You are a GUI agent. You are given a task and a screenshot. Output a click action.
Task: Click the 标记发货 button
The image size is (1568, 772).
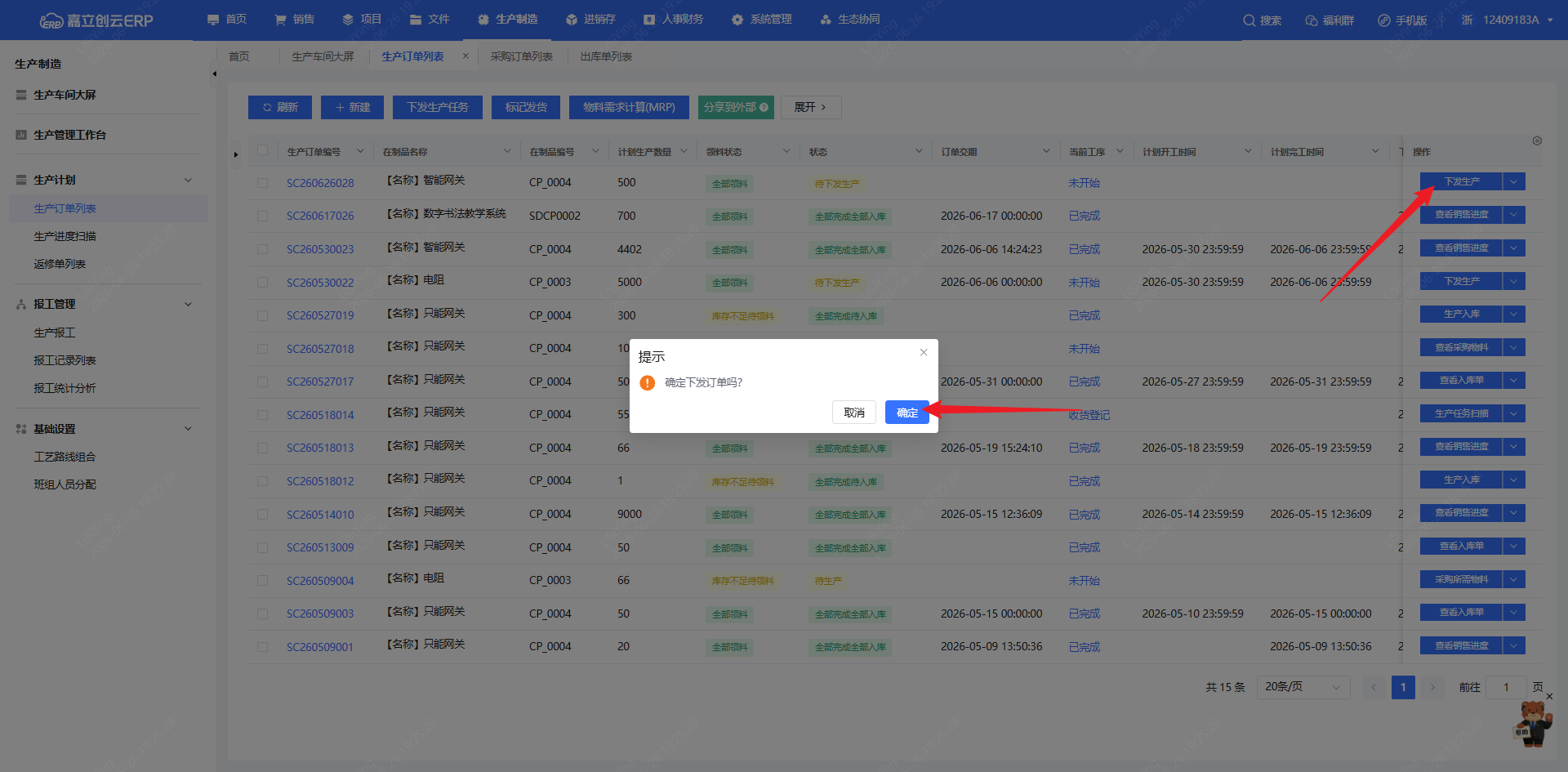point(526,107)
